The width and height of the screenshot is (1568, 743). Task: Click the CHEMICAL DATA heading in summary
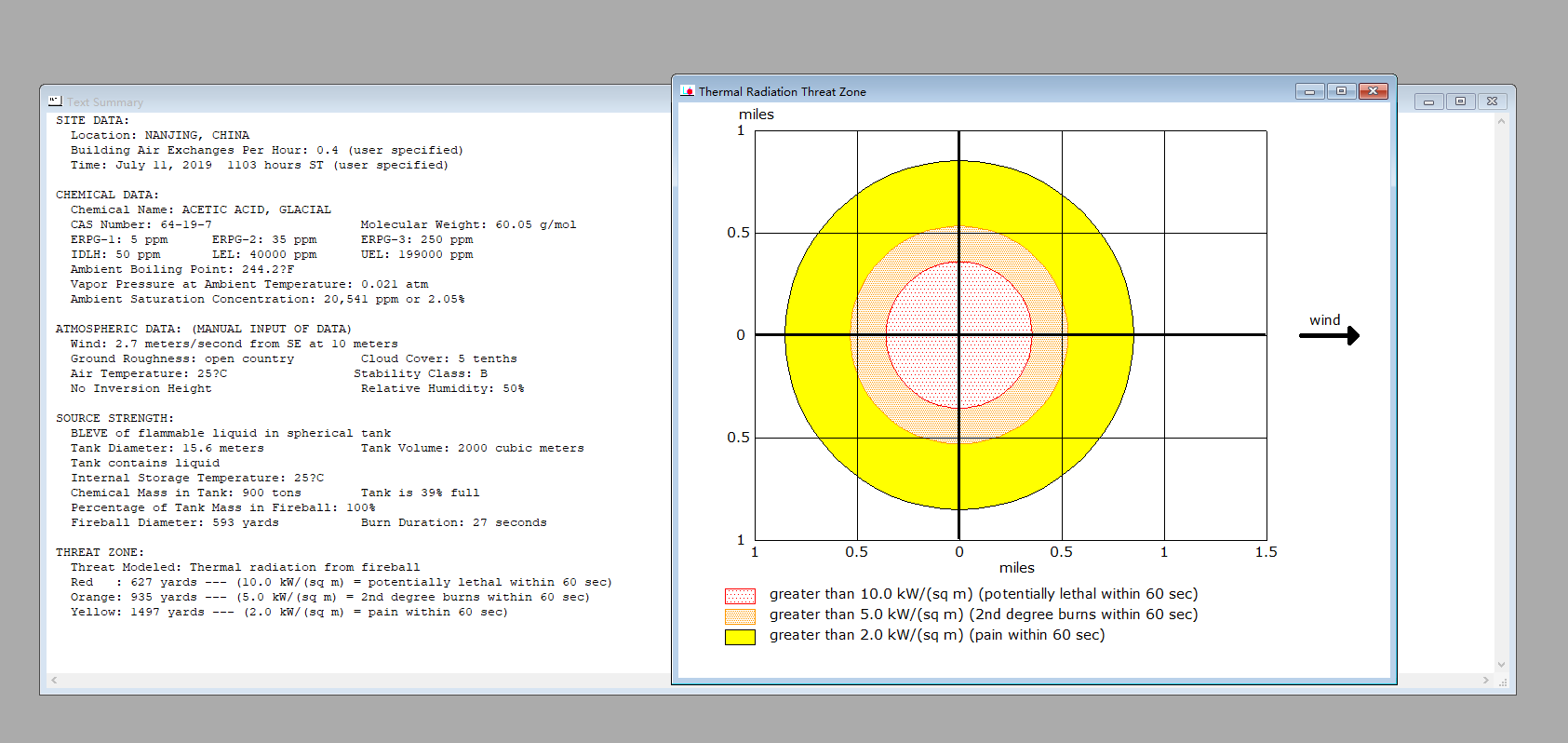point(107,195)
